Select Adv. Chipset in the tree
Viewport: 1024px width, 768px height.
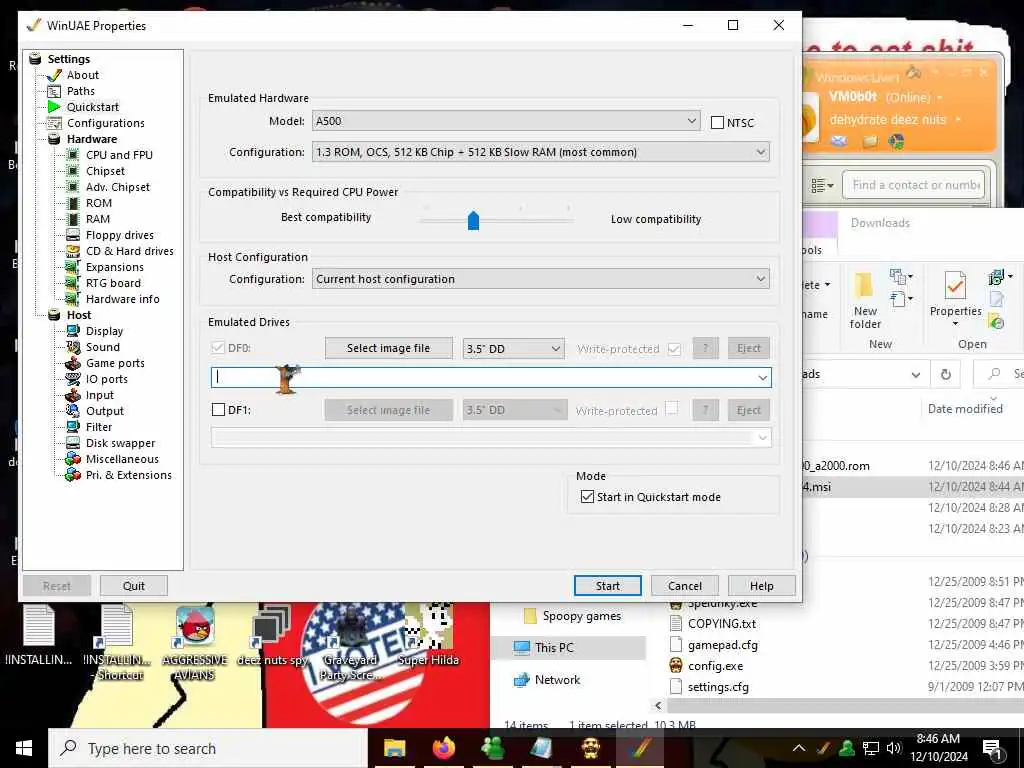click(x=118, y=187)
